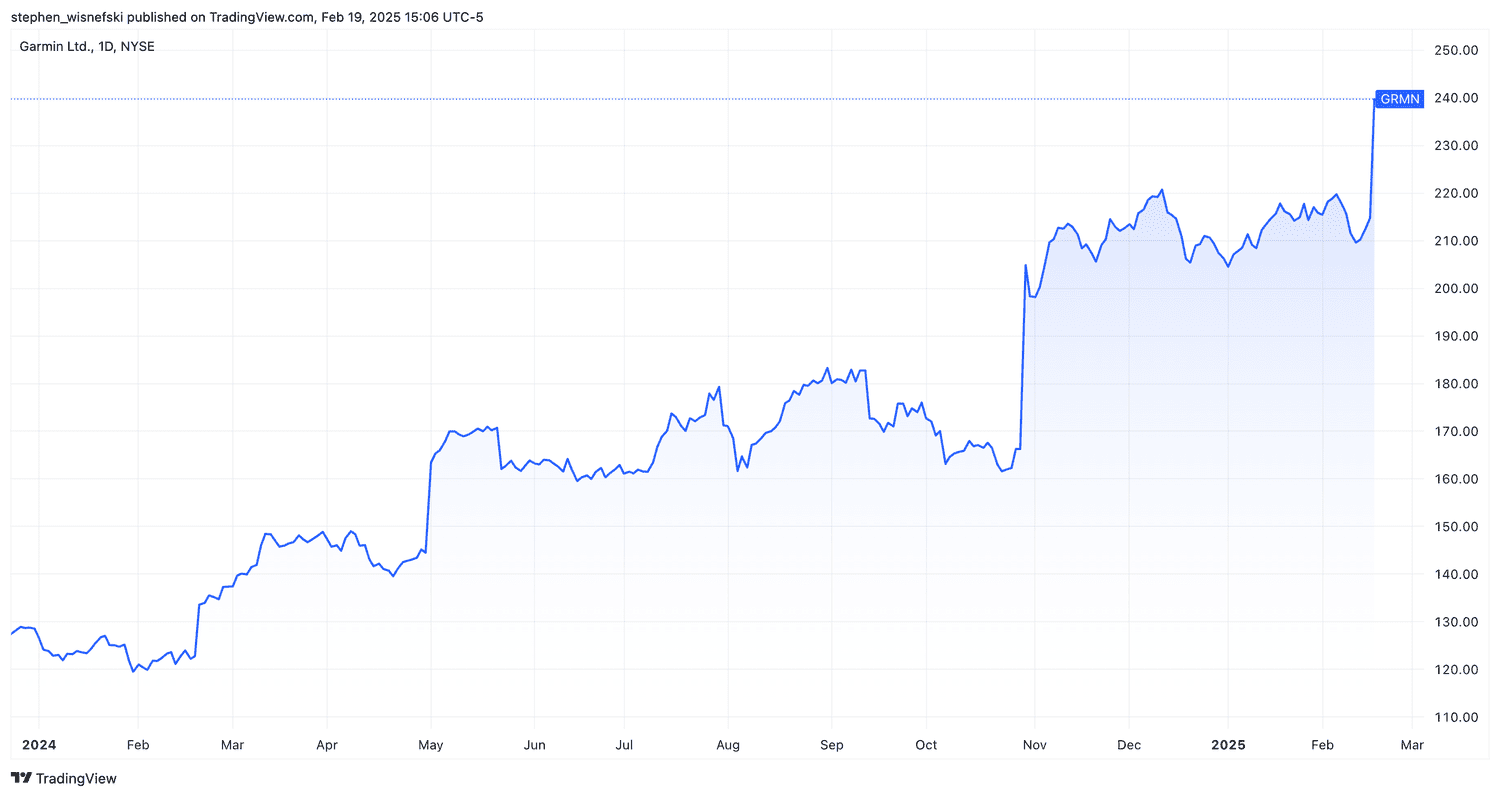1500x797 pixels.
Task: Click the 190.00 price axis label
Action: click(x=1457, y=336)
